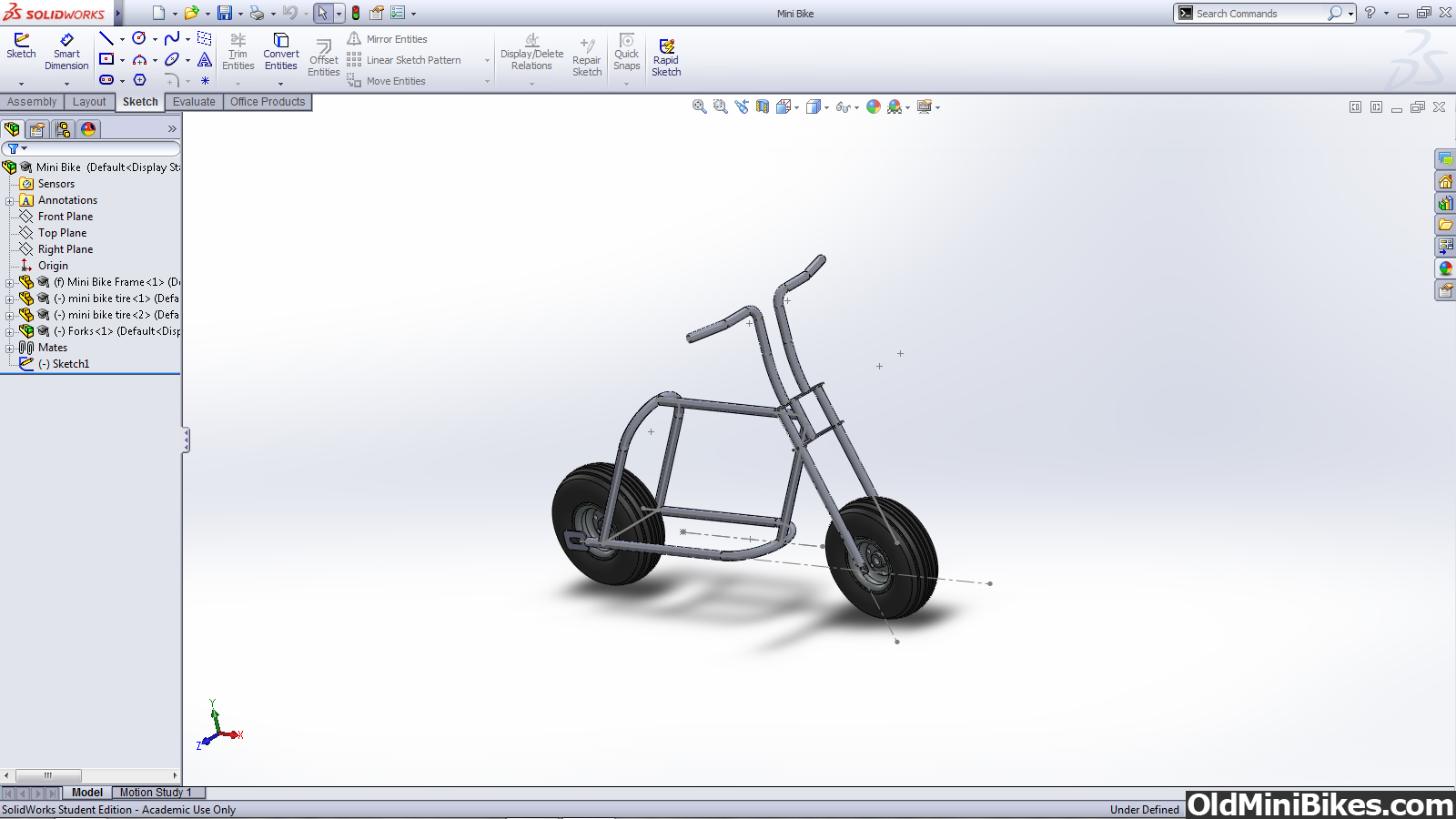1456x819 pixels.
Task: Click the Sketch tool icon
Action: tap(21, 45)
